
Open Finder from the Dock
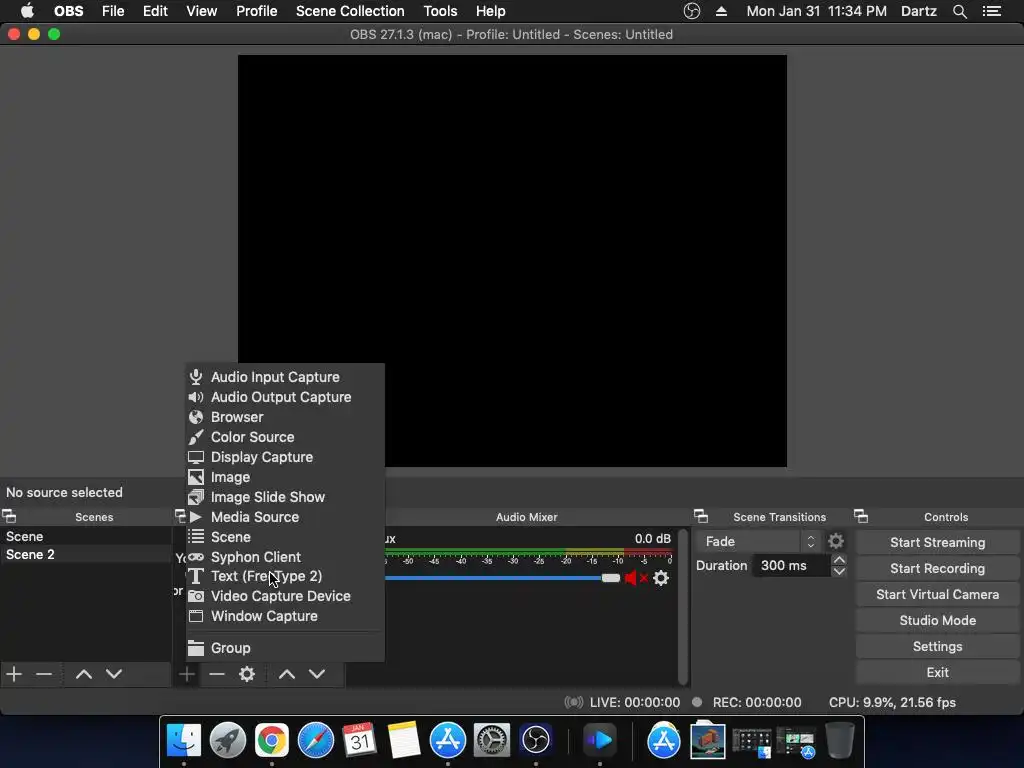point(184,740)
